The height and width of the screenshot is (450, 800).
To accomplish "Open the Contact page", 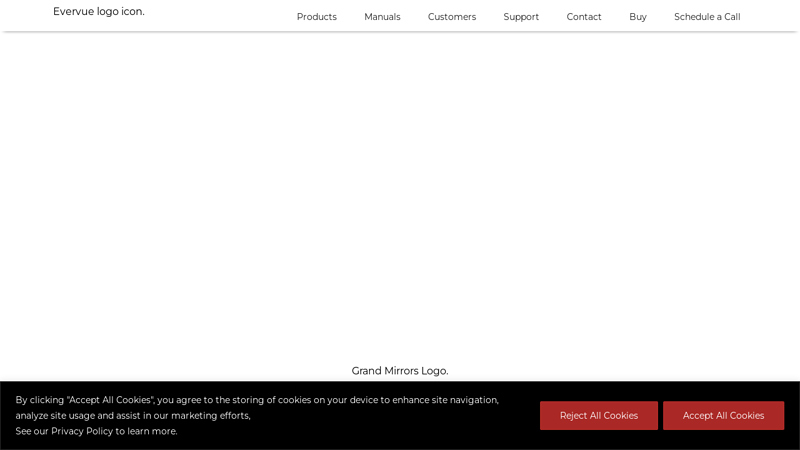I will click(584, 17).
